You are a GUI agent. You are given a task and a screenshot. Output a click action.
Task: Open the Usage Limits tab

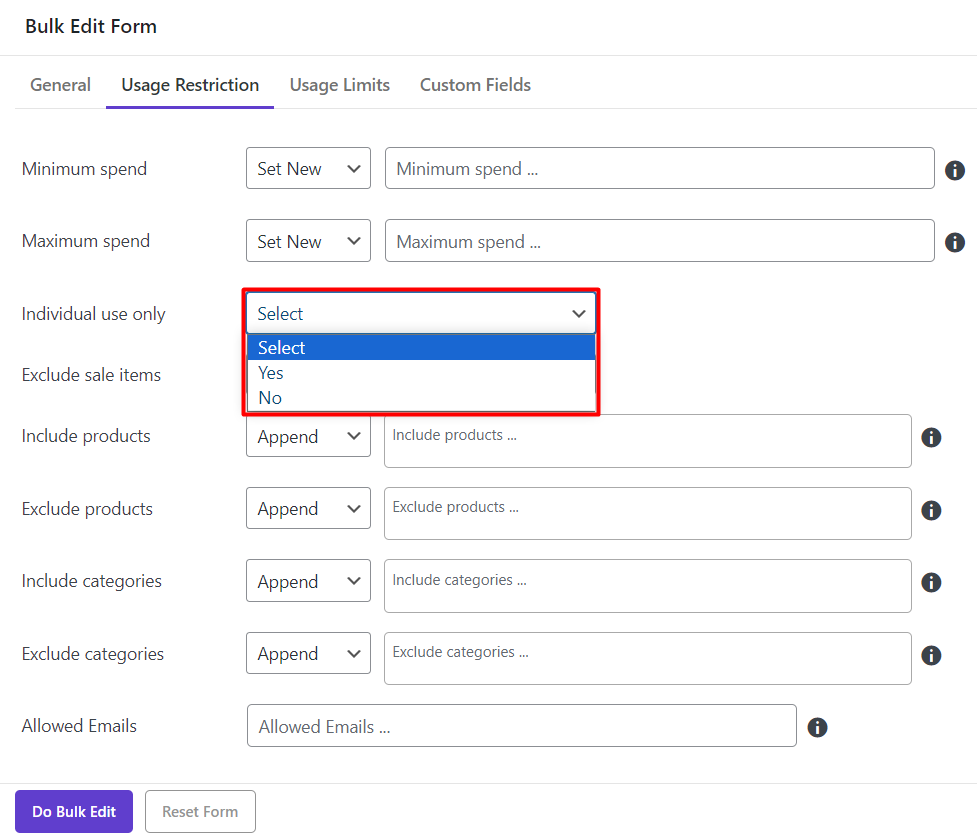[339, 85]
